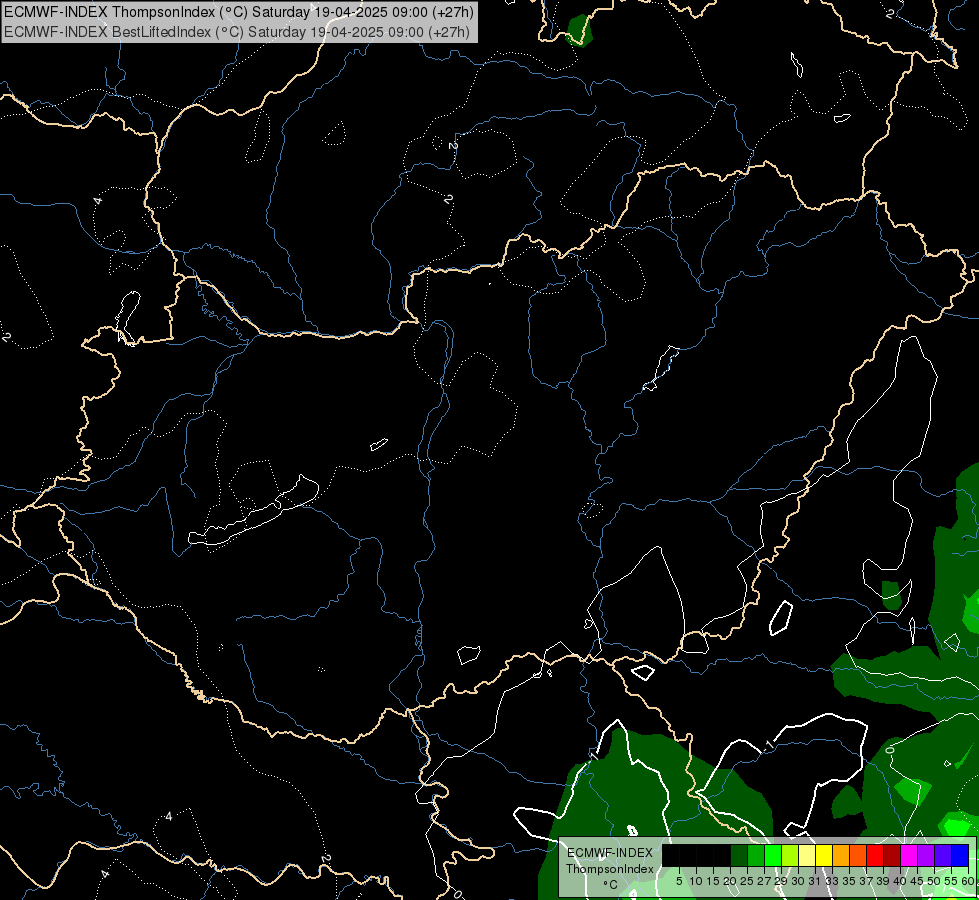979x900 pixels.
Task: Click the legend tick value 39
Action: (883, 881)
